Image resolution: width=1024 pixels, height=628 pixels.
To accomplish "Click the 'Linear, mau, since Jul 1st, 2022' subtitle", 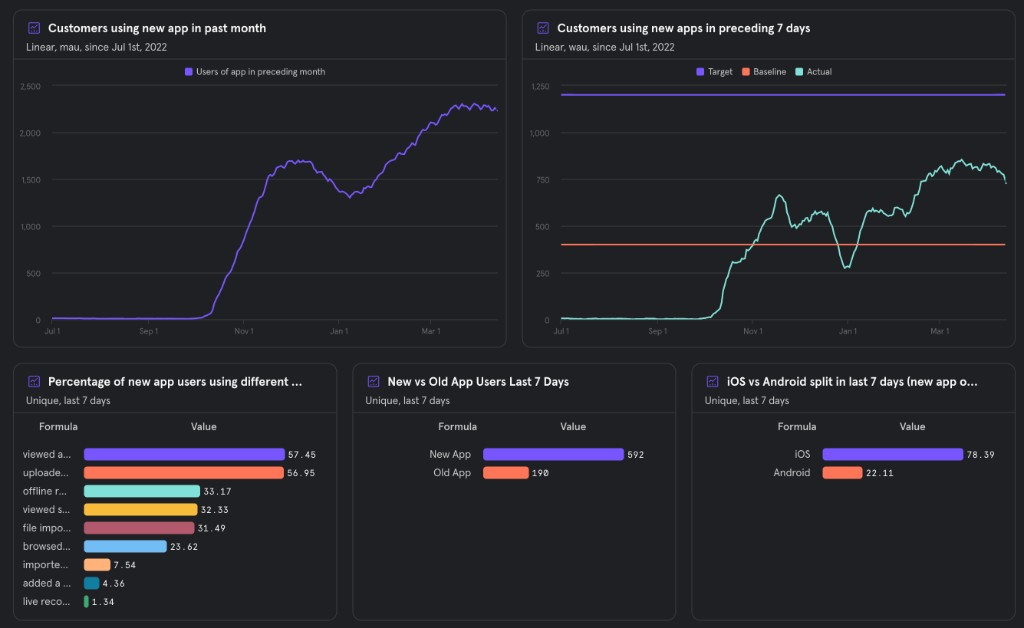I will [97, 47].
